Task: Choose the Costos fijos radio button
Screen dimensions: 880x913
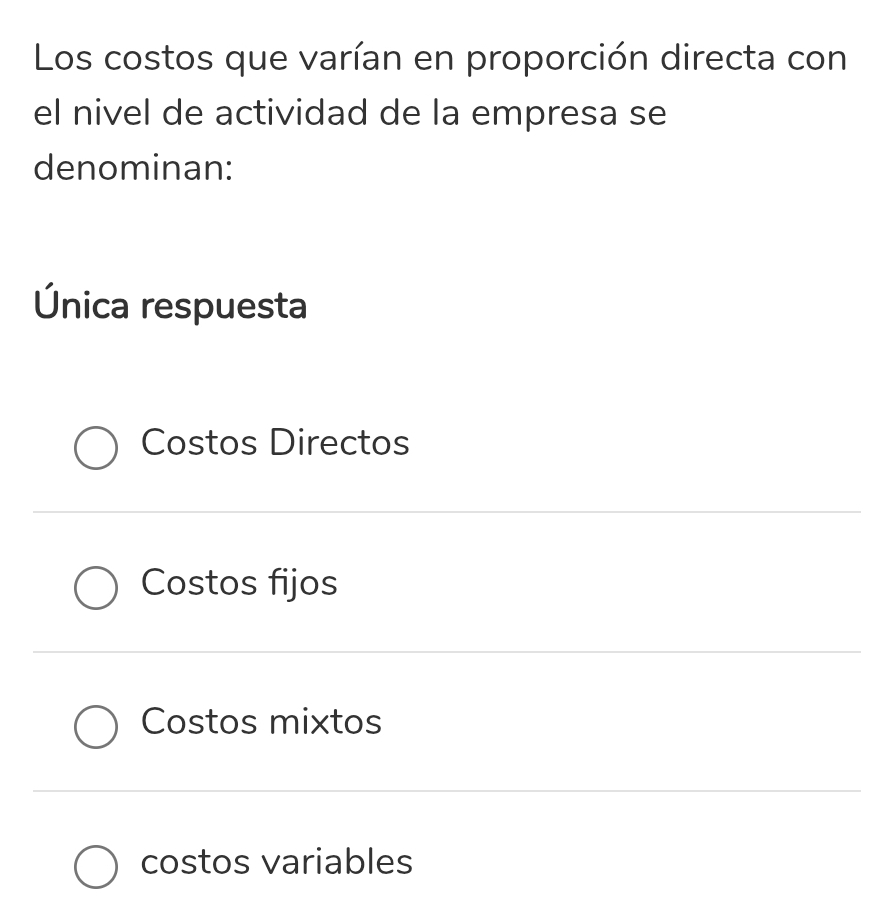Action: (x=96, y=589)
